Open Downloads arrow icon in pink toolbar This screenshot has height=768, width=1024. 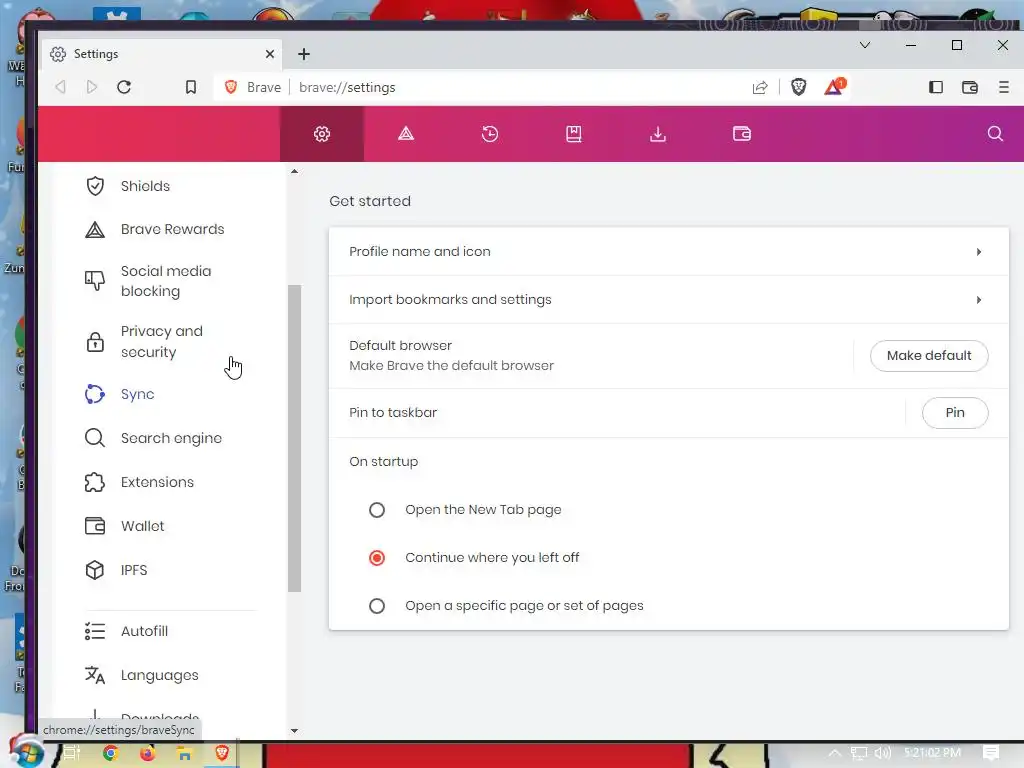pos(658,134)
